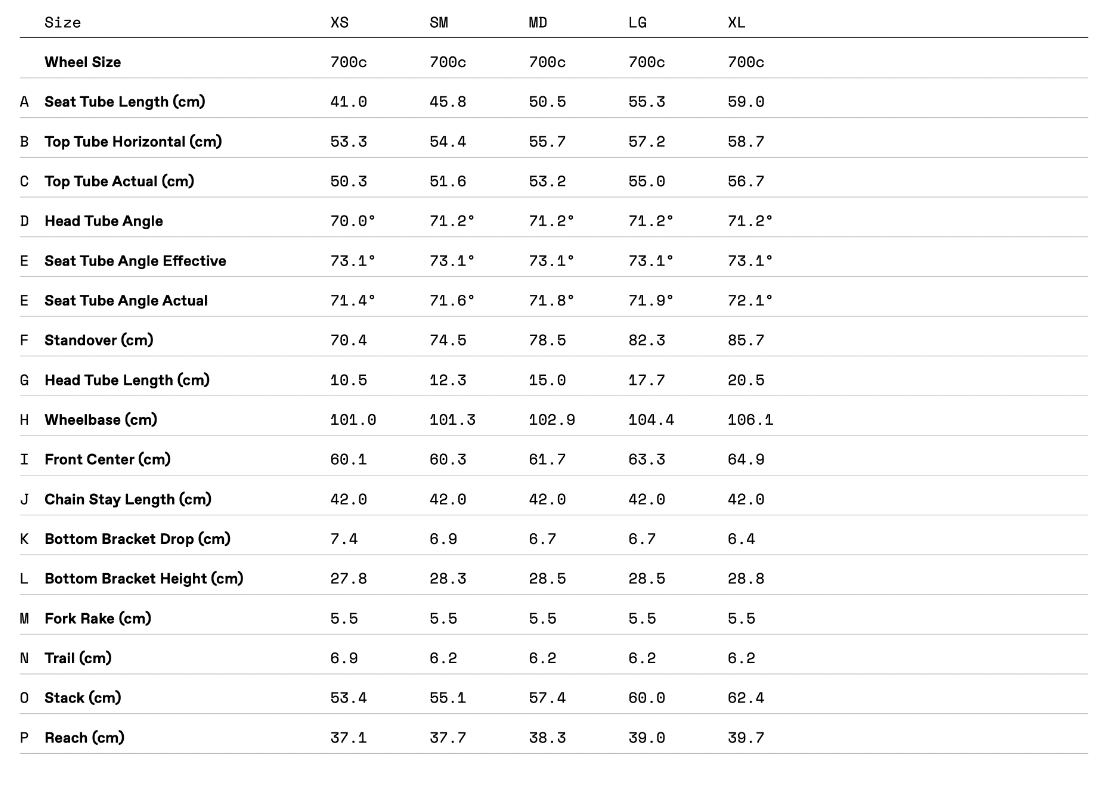
Task: Select the MD size column header
Action: [538, 23]
